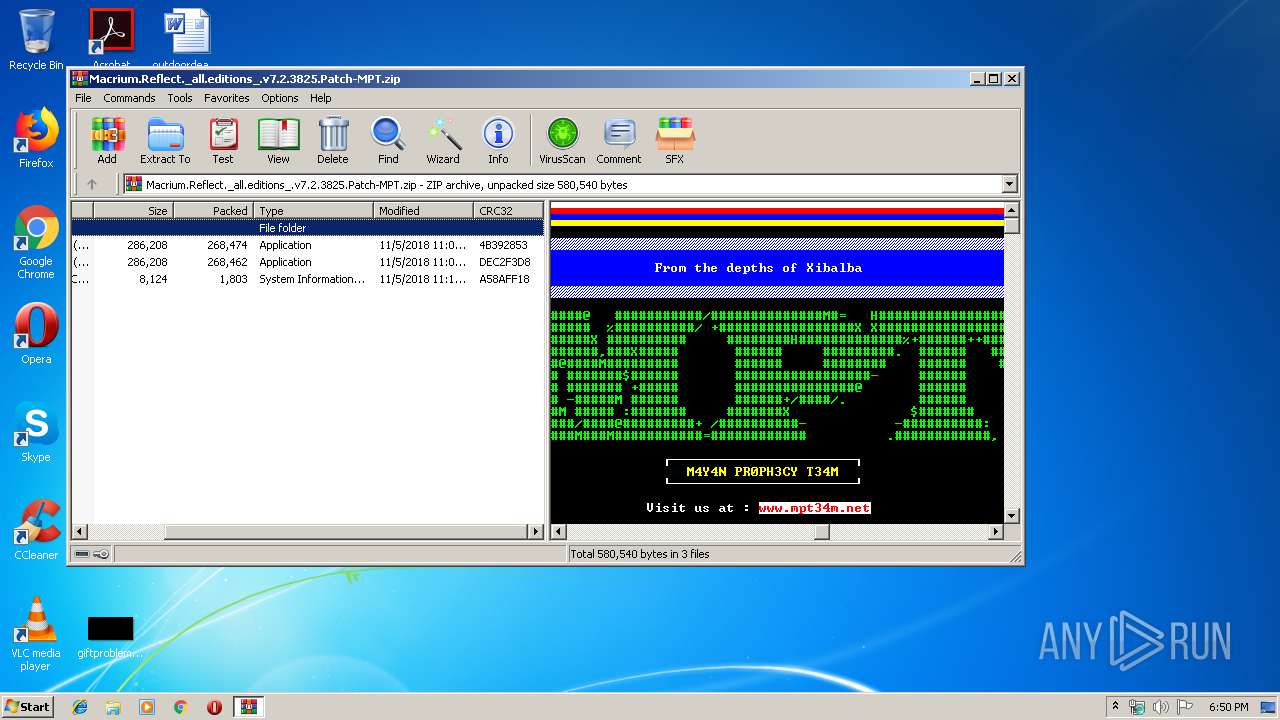
Task: Click comment pane horizontal scrollbar thumb
Action: click(x=821, y=532)
